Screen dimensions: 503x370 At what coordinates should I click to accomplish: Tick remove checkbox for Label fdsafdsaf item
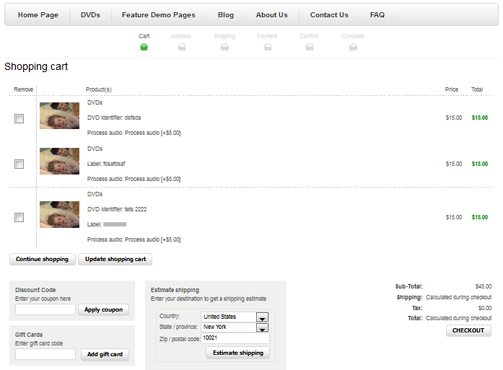19,164
